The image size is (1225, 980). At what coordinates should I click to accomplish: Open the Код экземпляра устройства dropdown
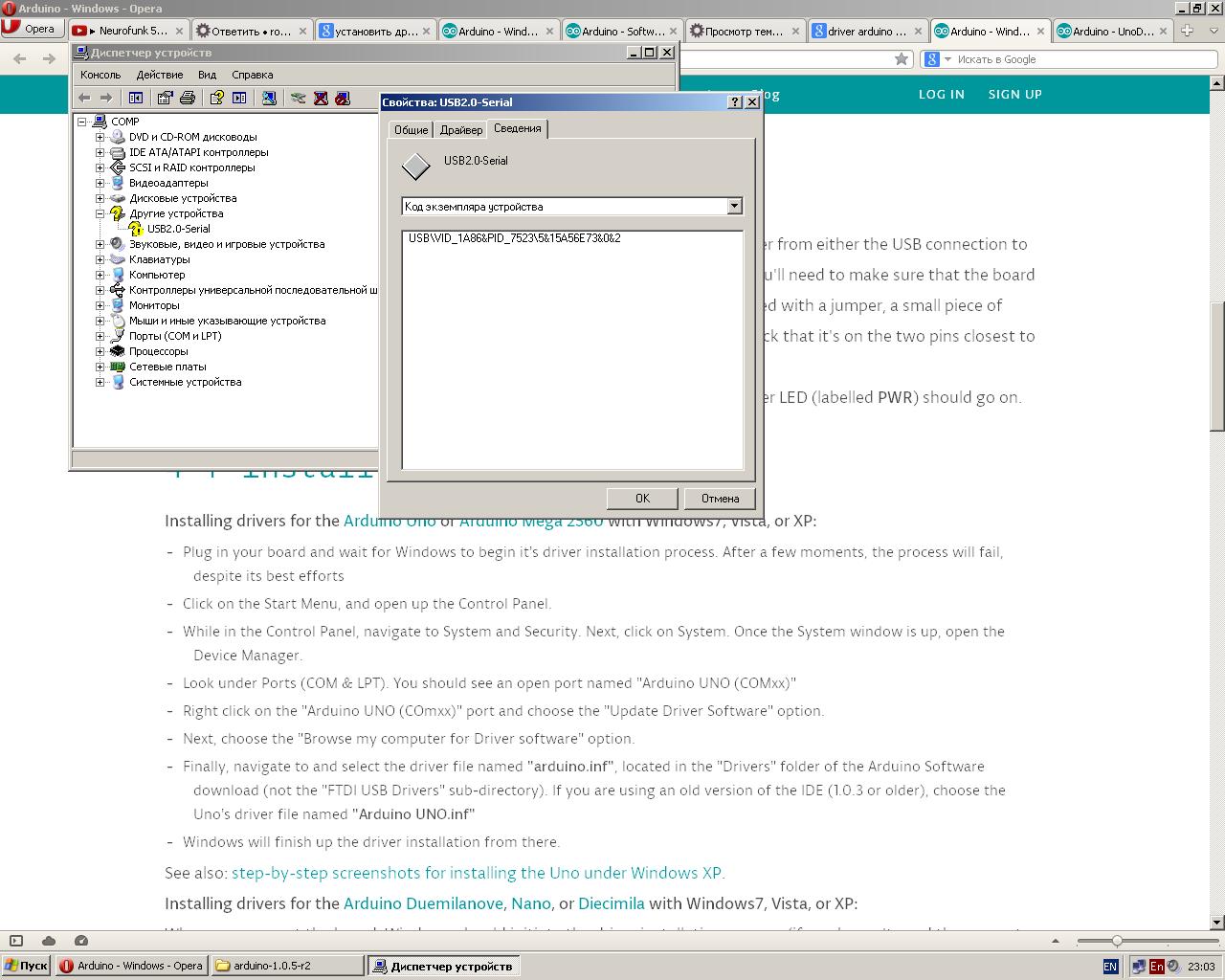point(734,206)
